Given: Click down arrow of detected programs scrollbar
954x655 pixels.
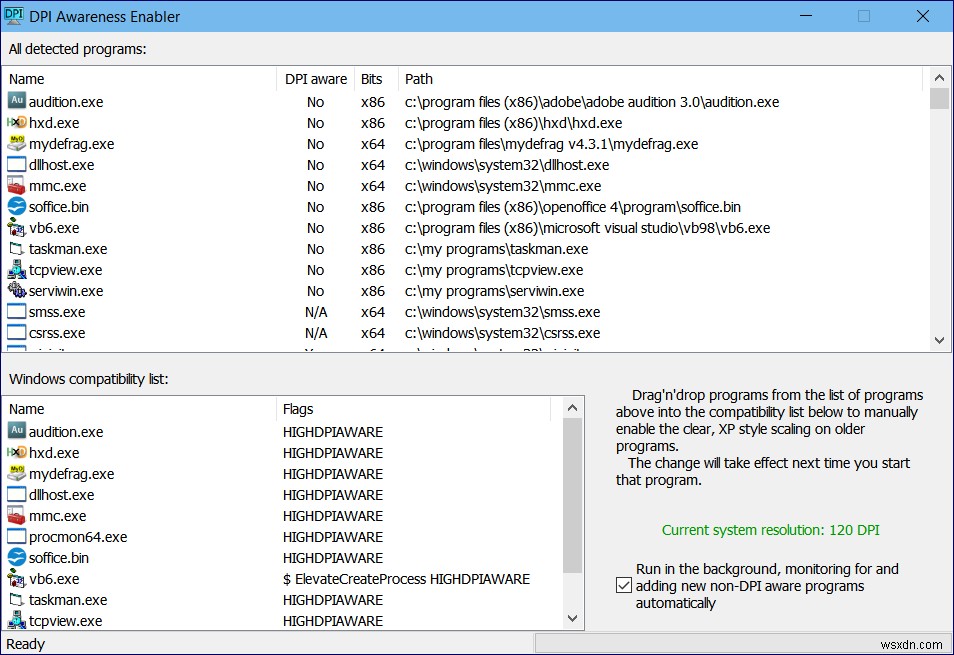Looking at the screenshot, I should pyautogui.click(x=939, y=341).
